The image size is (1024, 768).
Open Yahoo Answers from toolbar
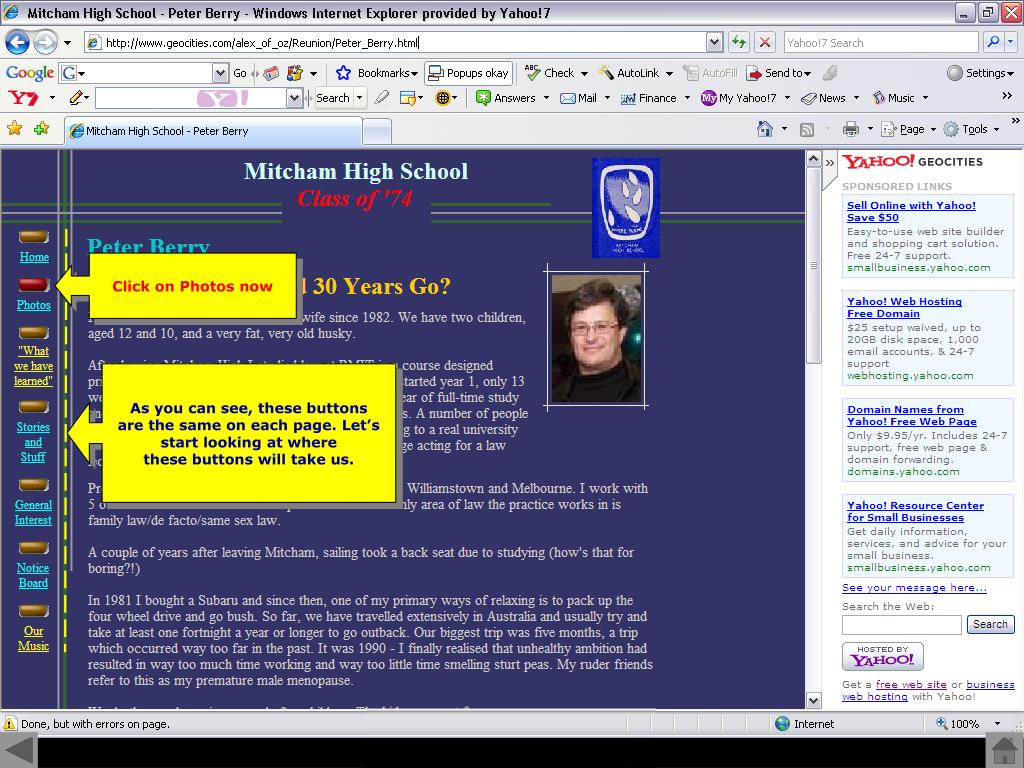click(x=506, y=98)
